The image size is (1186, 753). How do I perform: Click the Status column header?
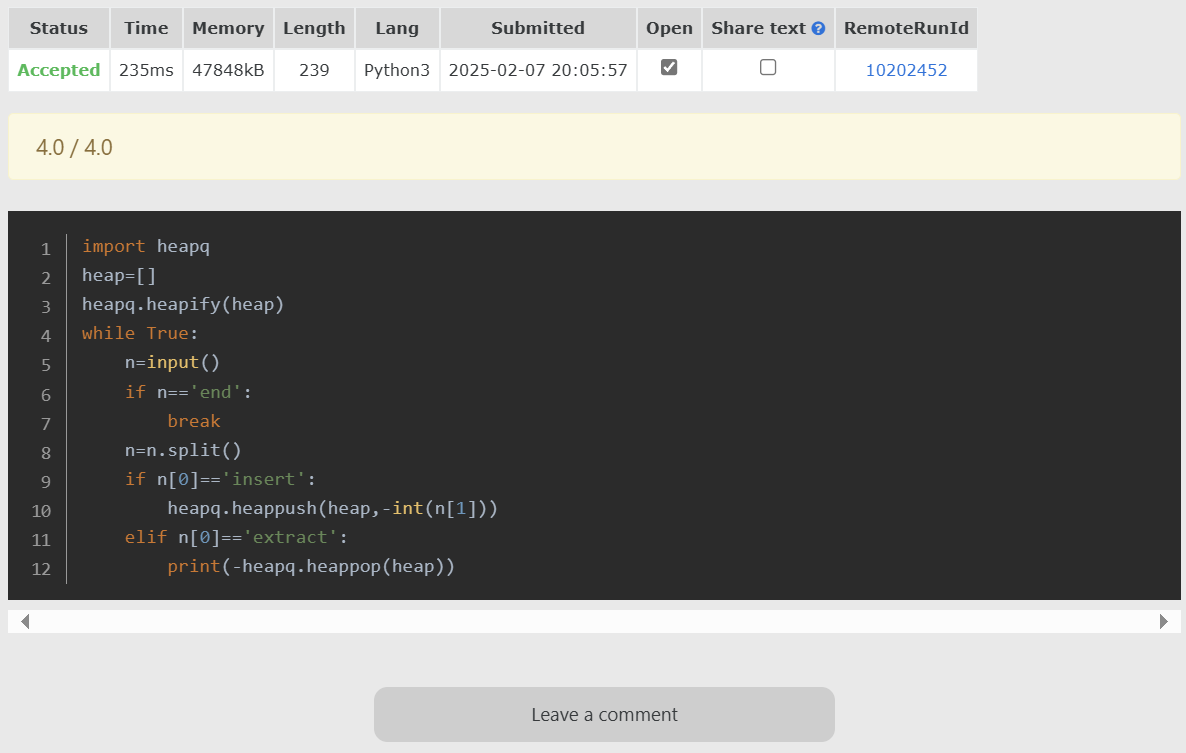tap(59, 28)
